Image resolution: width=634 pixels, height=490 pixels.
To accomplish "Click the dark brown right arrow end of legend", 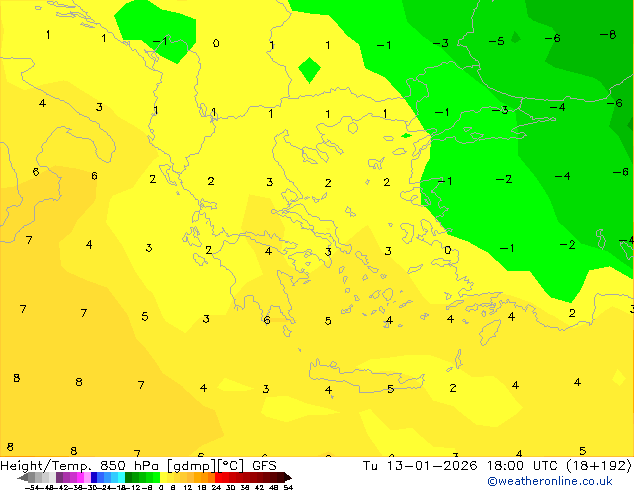I will tap(288, 477).
